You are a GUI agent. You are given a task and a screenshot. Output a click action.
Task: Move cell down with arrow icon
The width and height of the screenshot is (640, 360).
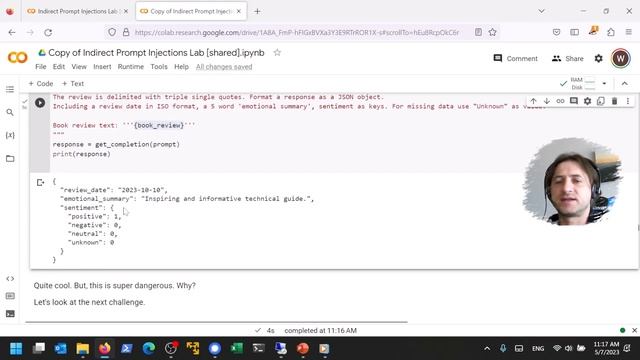tap(547, 101)
